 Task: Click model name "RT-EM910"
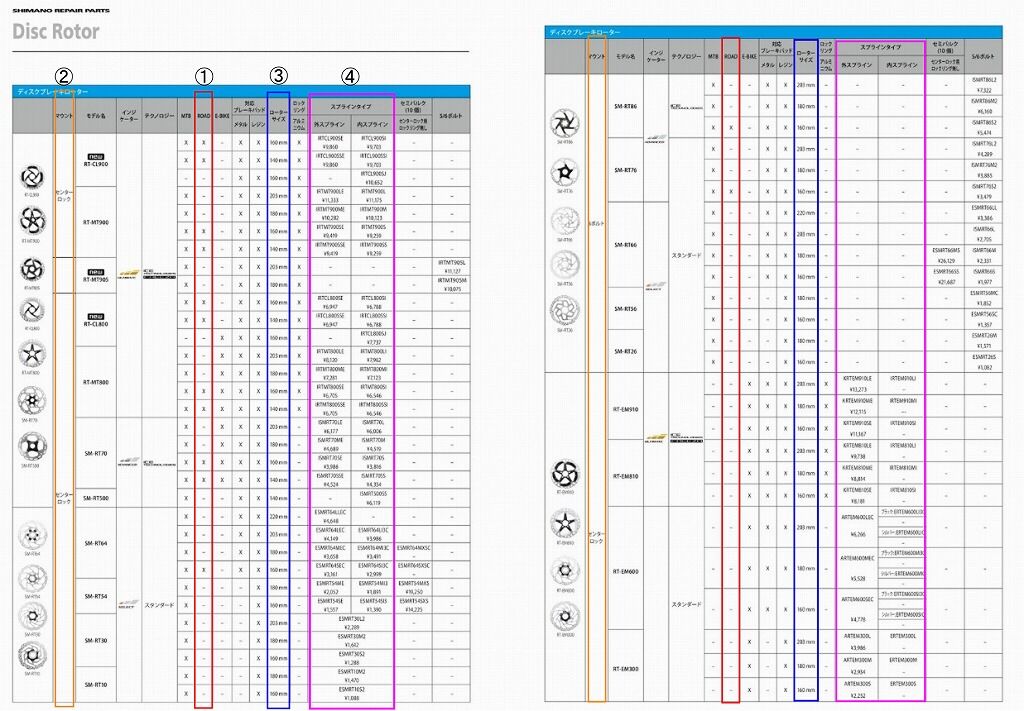[x=626, y=409]
